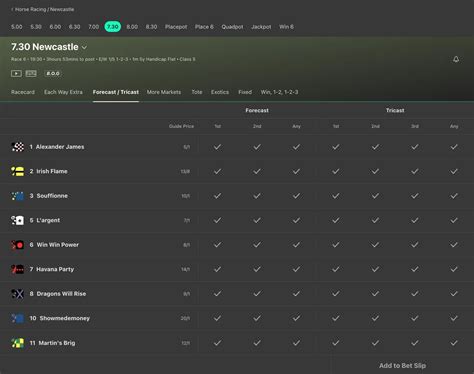
Task: Open the Place 6 pool
Action: (x=204, y=27)
